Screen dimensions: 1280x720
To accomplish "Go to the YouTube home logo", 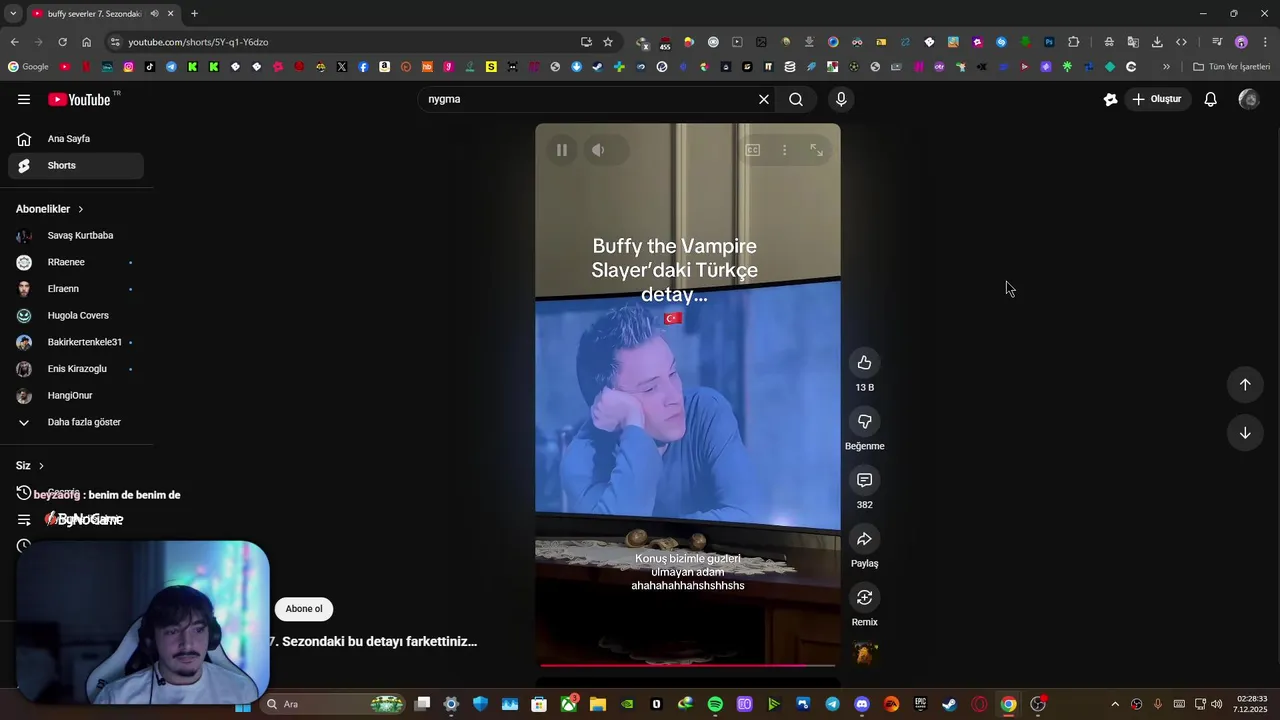I will 79,99.
